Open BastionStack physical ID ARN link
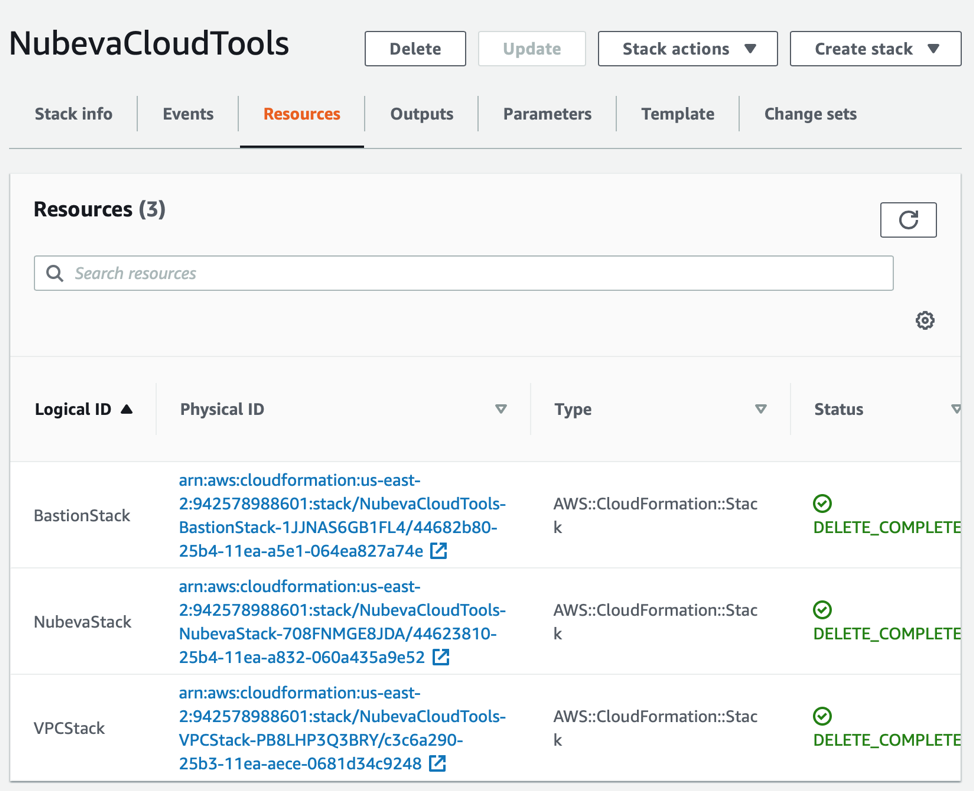 (342, 515)
